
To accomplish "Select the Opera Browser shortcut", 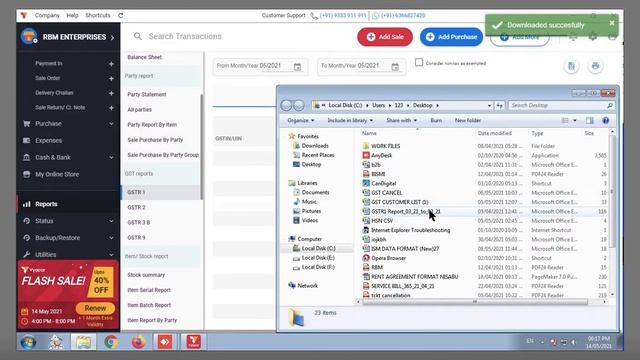I will click(x=388, y=258).
